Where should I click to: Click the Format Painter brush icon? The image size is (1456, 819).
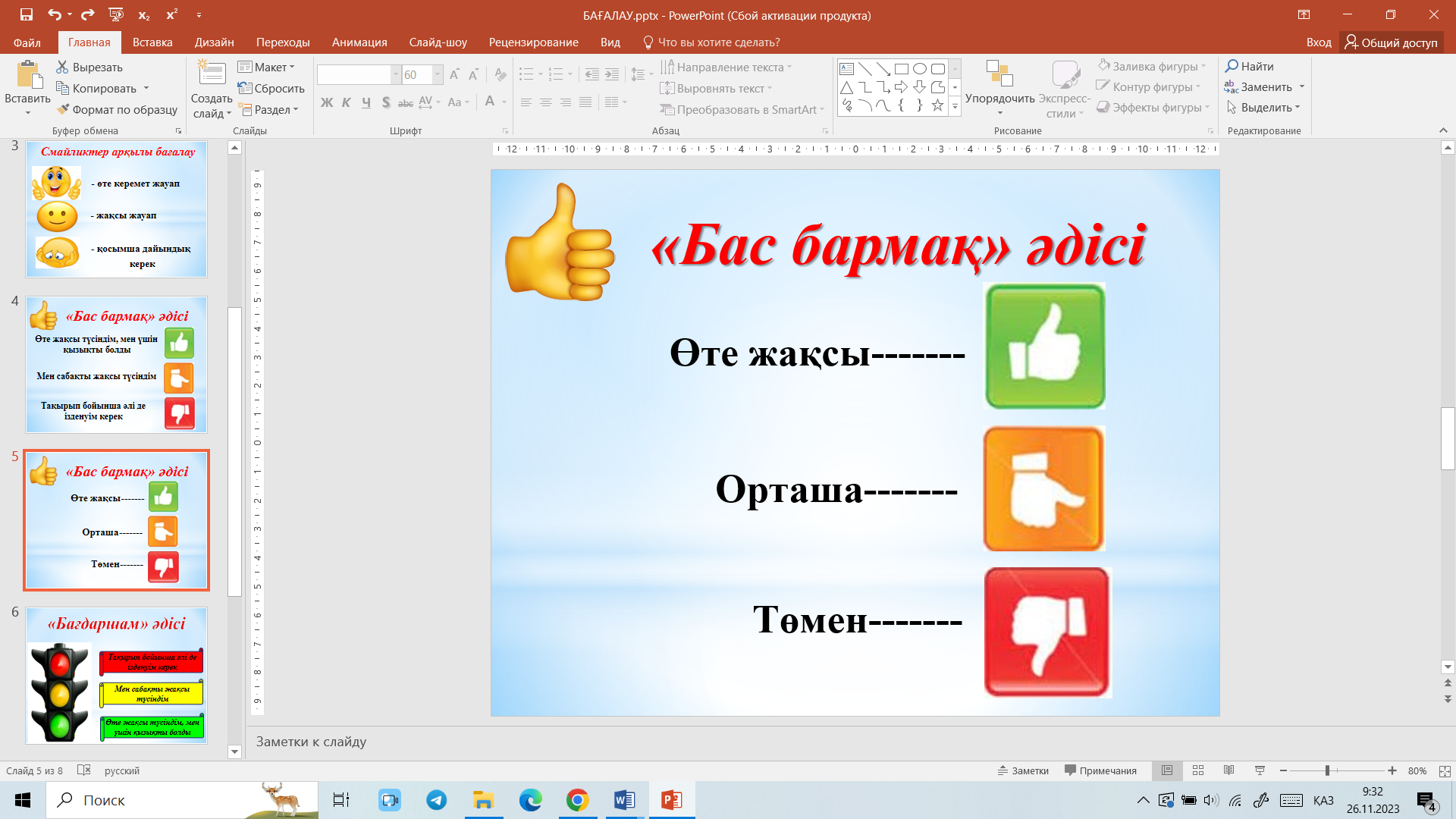click(64, 109)
